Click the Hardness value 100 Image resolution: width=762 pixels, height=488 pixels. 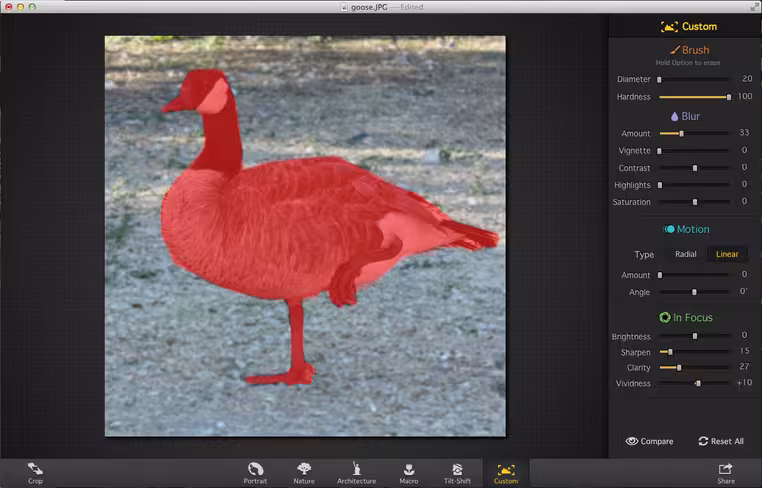[x=745, y=96]
